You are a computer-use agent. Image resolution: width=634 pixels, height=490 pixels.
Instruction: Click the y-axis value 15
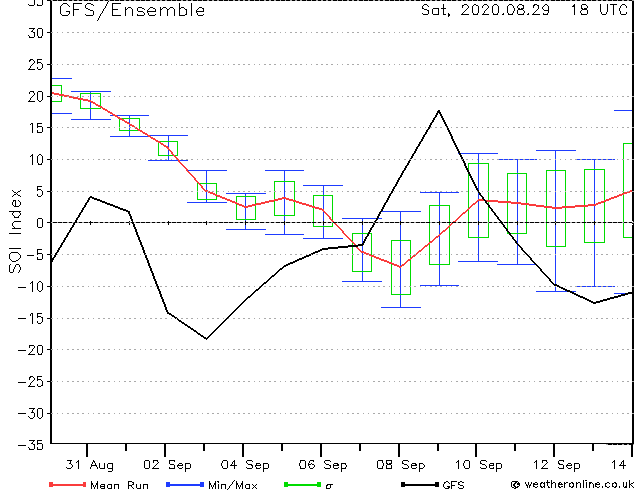(x=36, y=128)
